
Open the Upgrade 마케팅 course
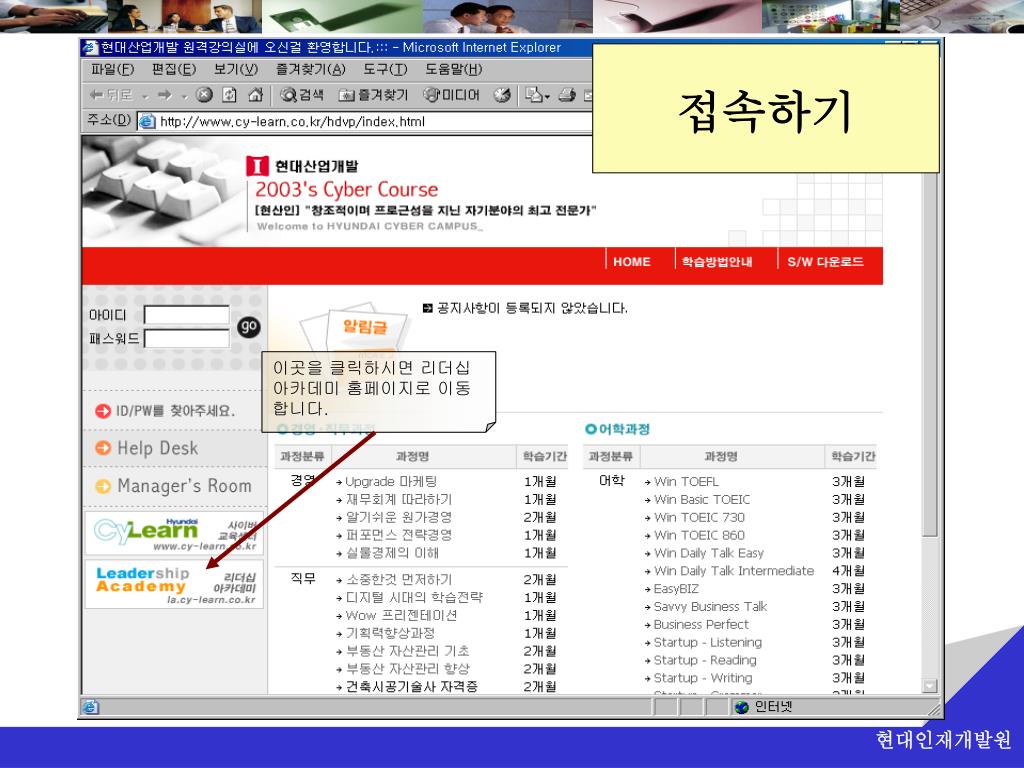pyautogui.click(x=391, y=481)
